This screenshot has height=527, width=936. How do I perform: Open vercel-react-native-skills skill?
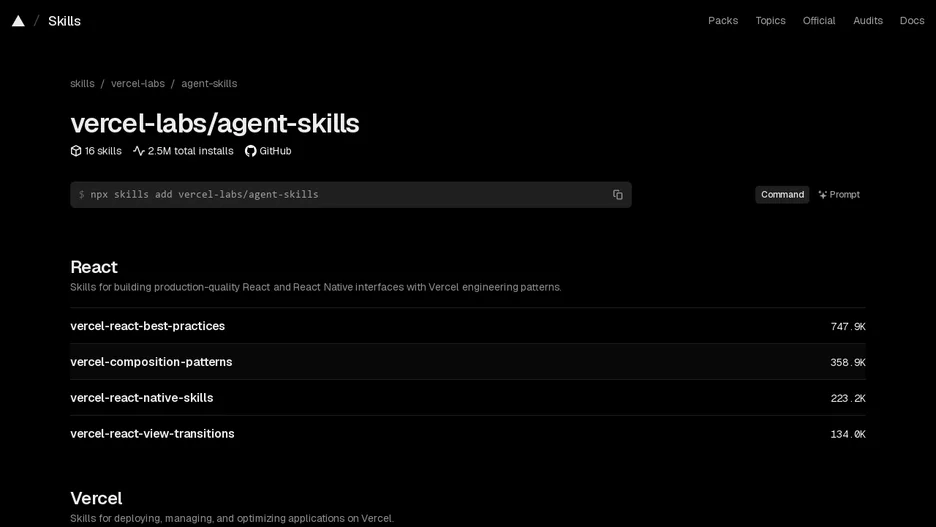[467, 397]
